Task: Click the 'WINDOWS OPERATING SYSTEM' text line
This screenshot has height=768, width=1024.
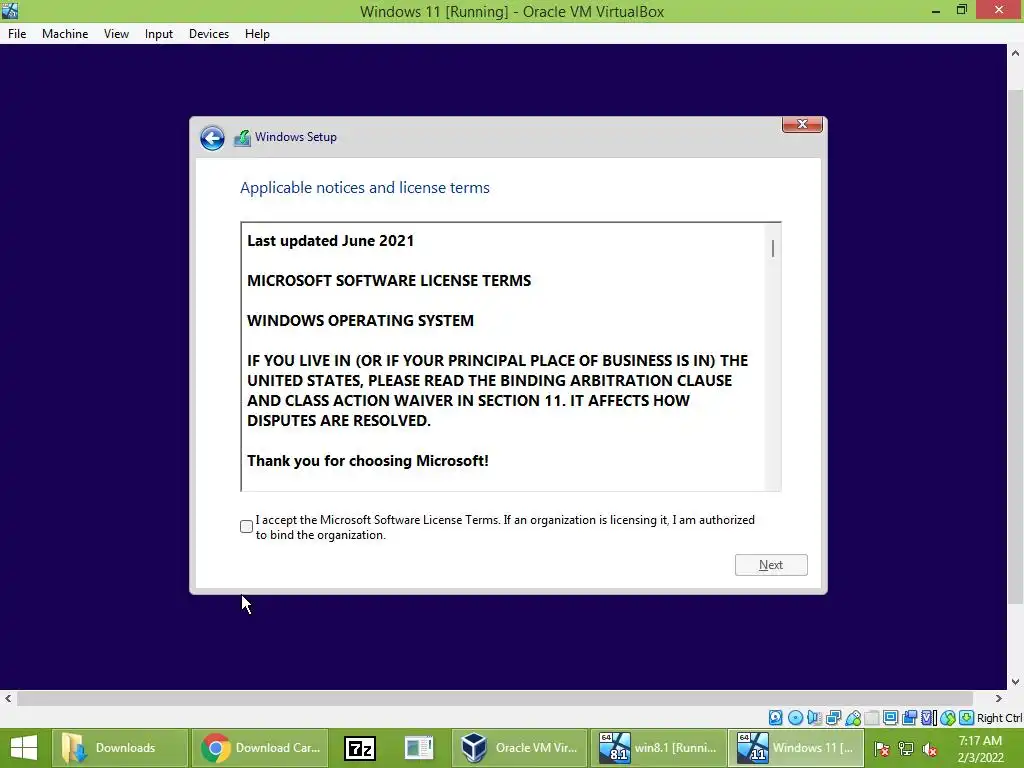Action: tap(360, 321)
